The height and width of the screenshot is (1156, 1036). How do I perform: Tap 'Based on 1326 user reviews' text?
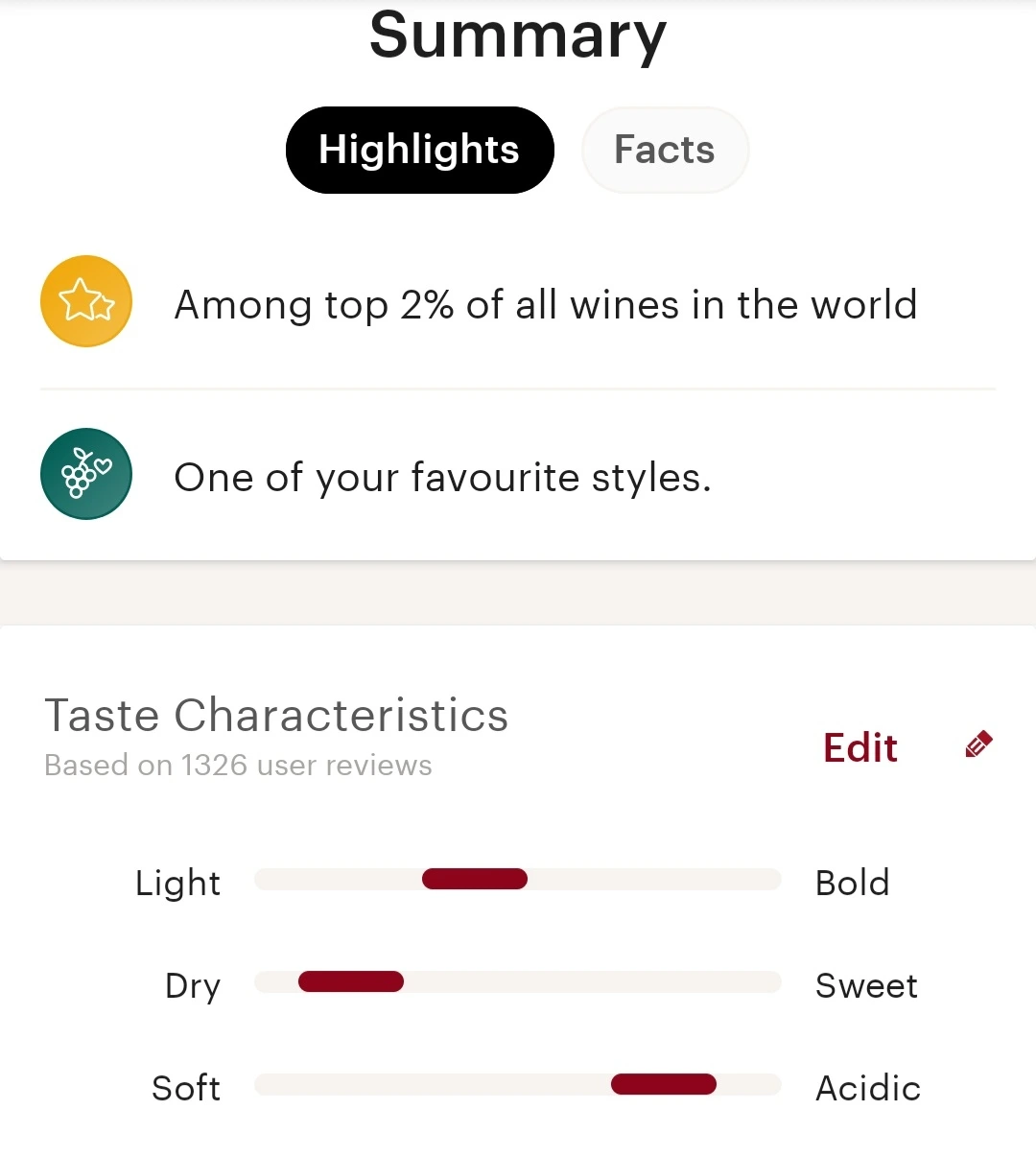pos(238,766)
